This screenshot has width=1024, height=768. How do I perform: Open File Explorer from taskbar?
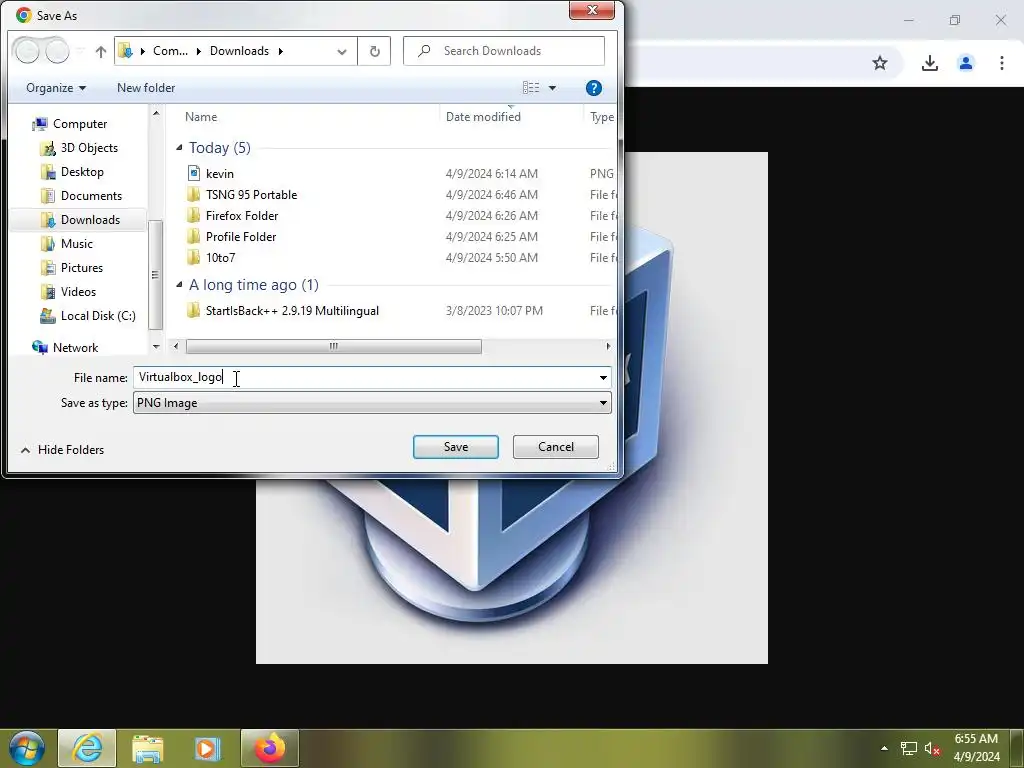[x=148, y=748]
